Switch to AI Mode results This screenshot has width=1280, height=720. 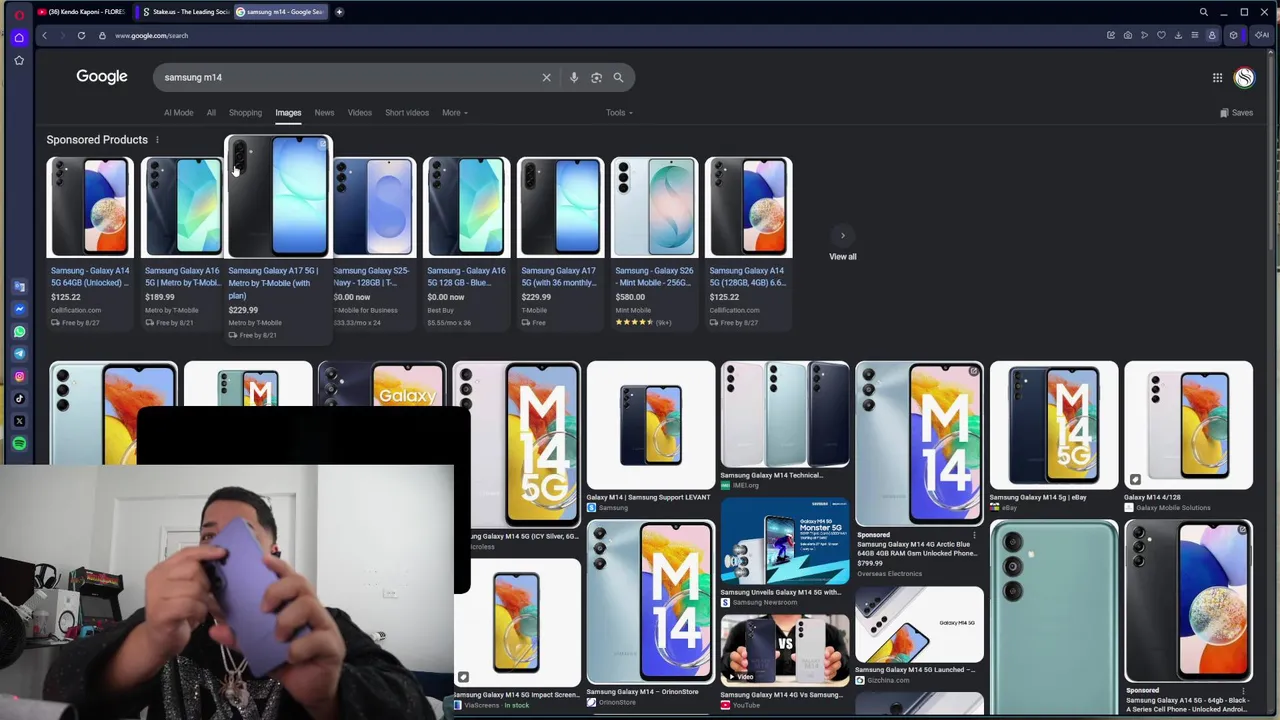tap(179, 113)
